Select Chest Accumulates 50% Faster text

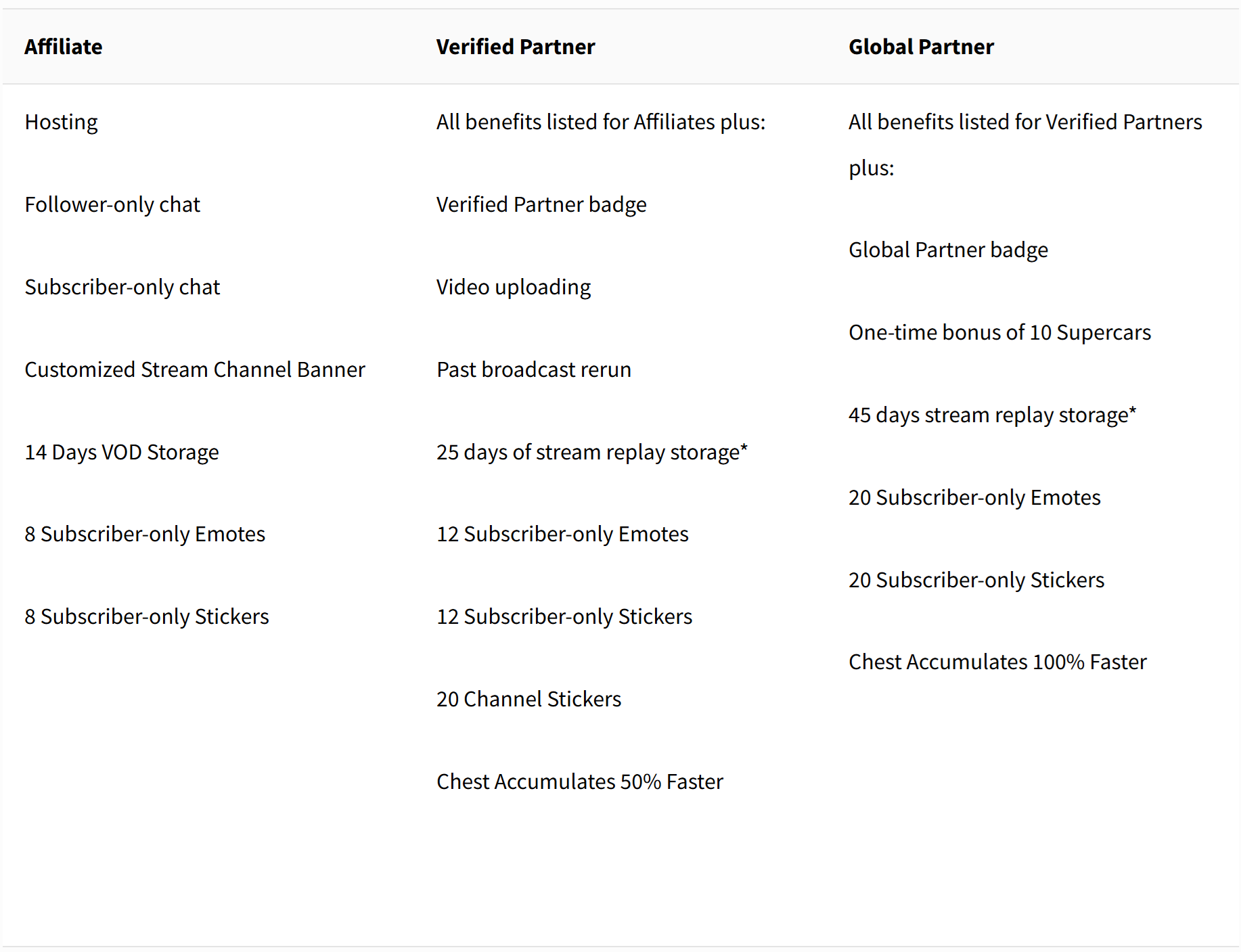click(579, 781)
